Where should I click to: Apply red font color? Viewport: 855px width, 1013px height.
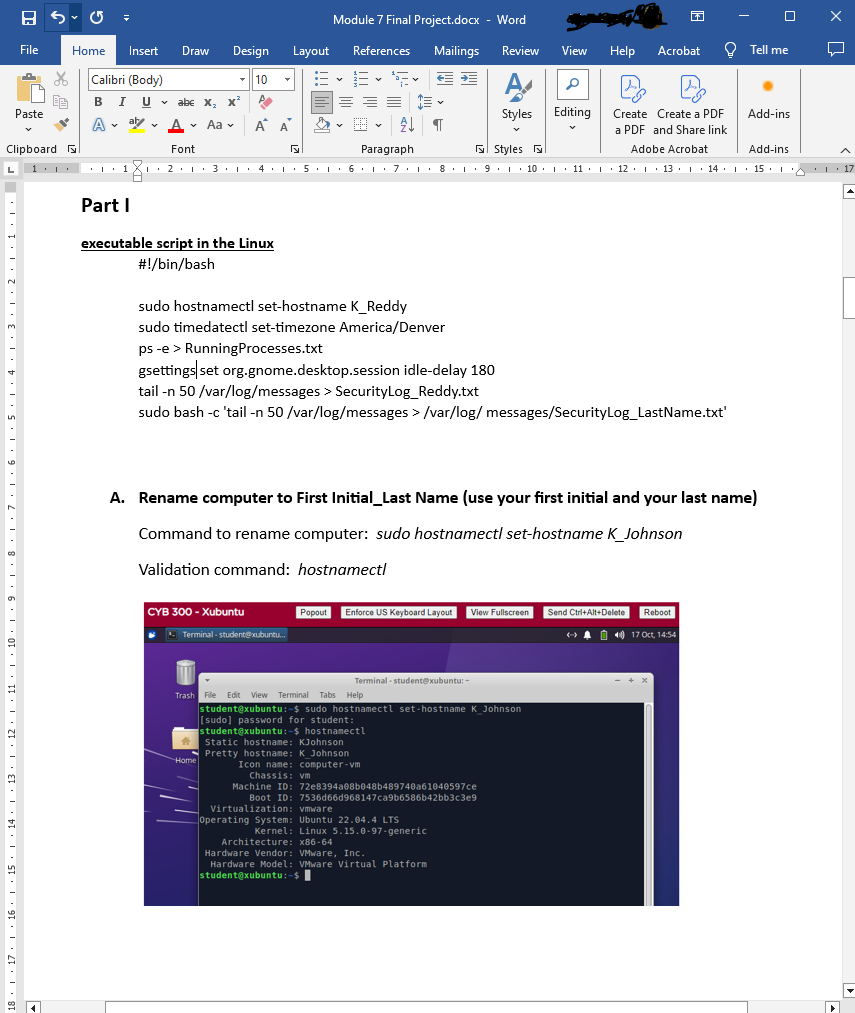176,125
